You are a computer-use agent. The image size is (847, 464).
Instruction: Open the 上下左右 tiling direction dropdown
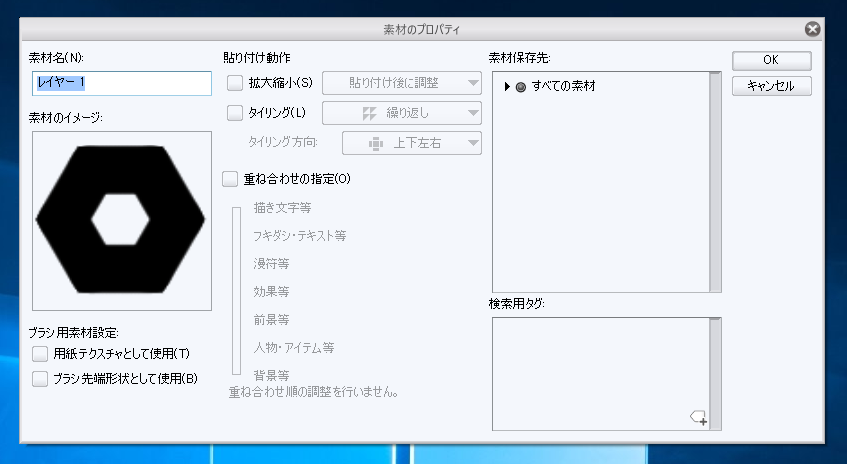[x=412, y=143]
